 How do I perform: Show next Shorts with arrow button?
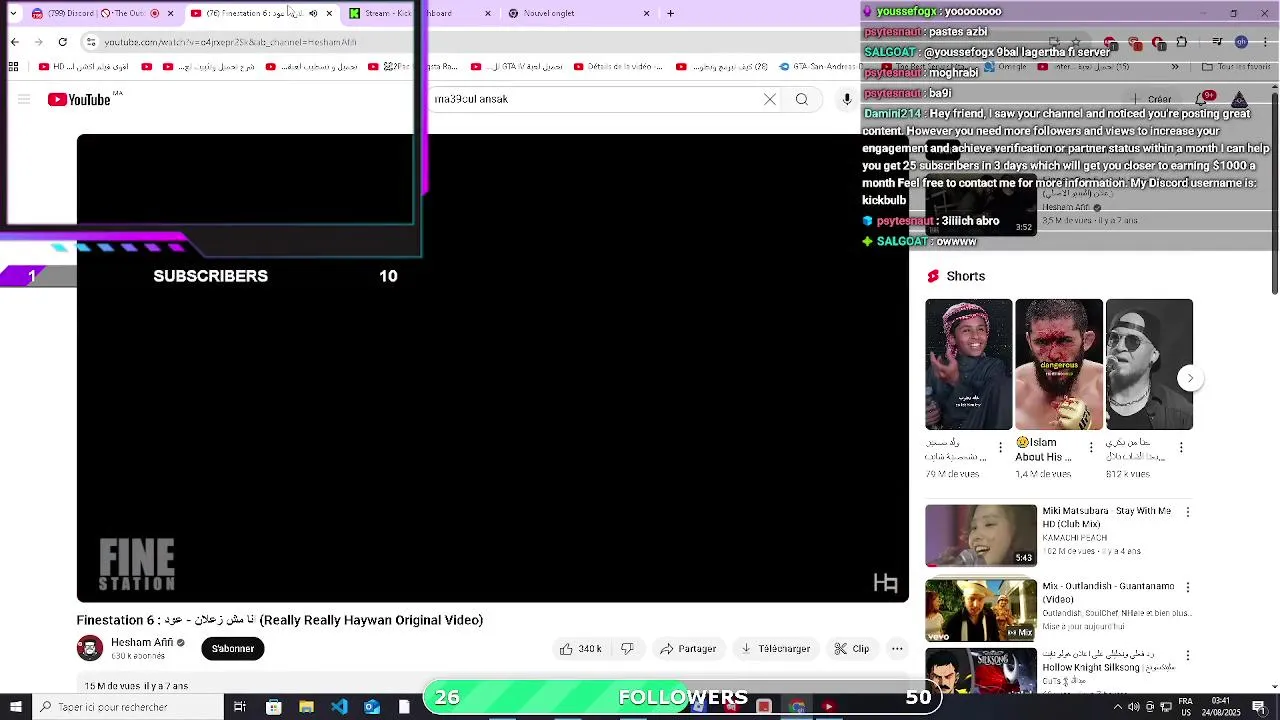1190,378
